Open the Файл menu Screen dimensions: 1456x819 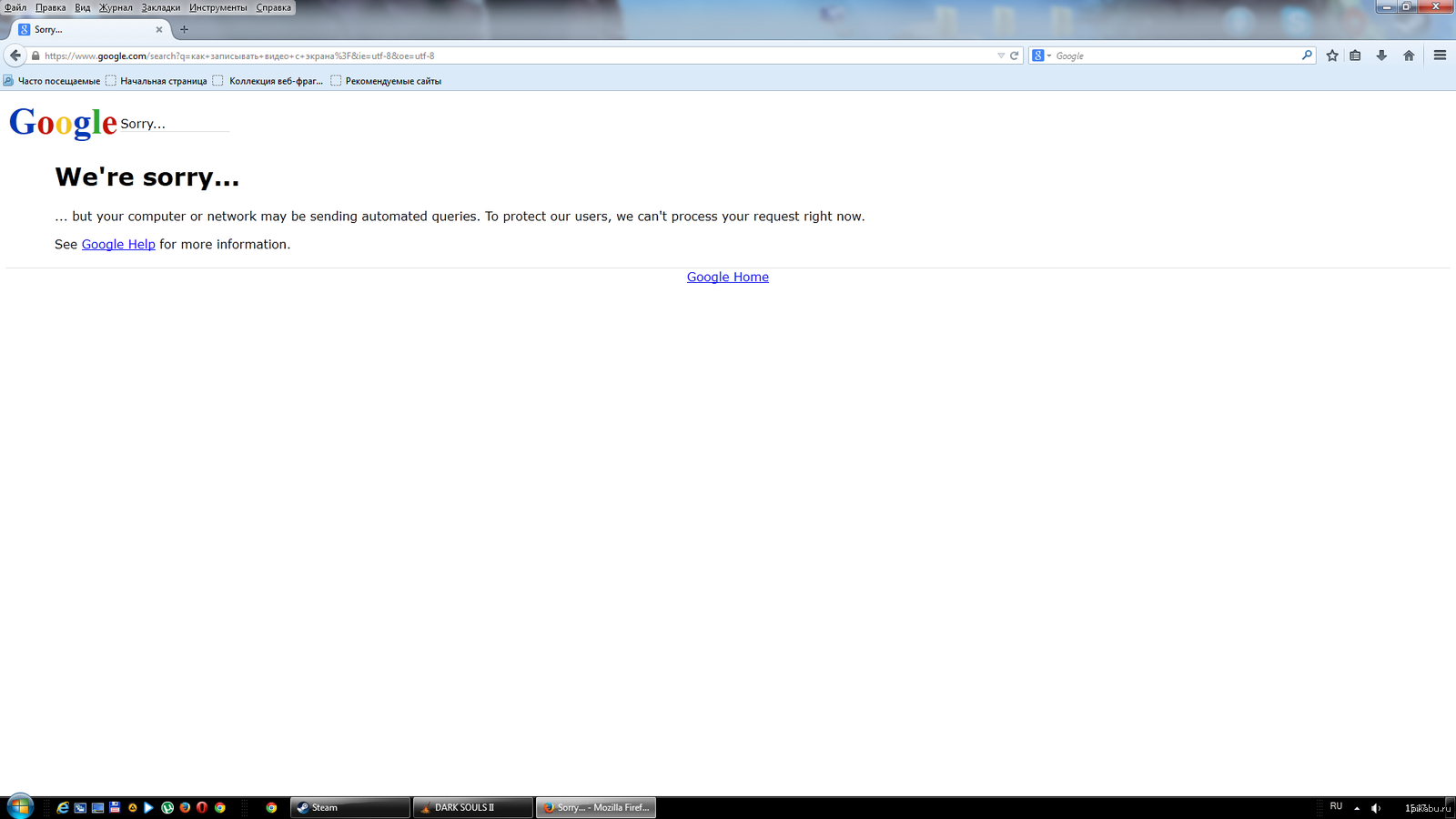click(x=15, y=7)
